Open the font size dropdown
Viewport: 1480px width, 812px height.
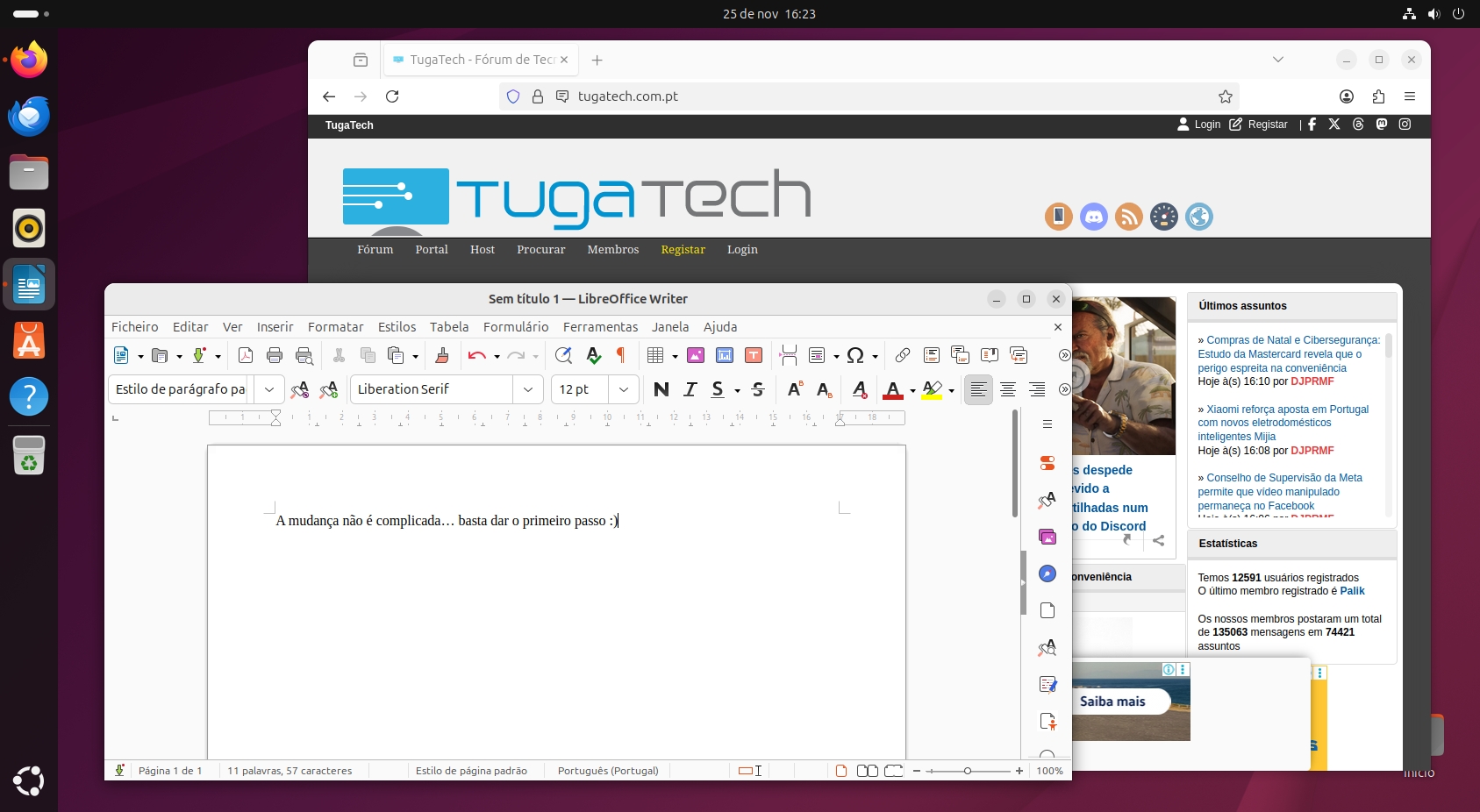(624, 389)
